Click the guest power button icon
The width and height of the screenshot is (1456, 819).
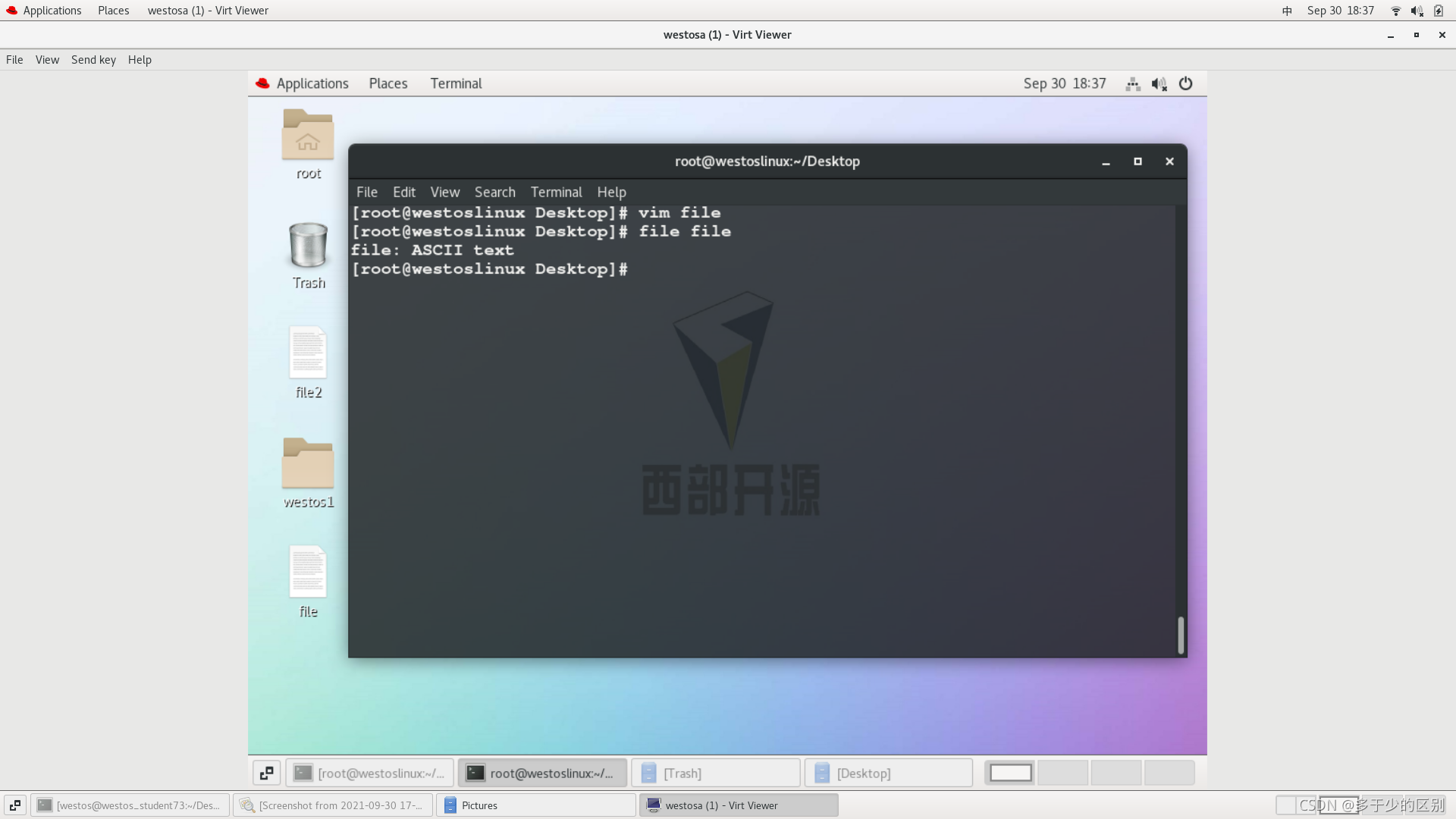click(1185, 84)
